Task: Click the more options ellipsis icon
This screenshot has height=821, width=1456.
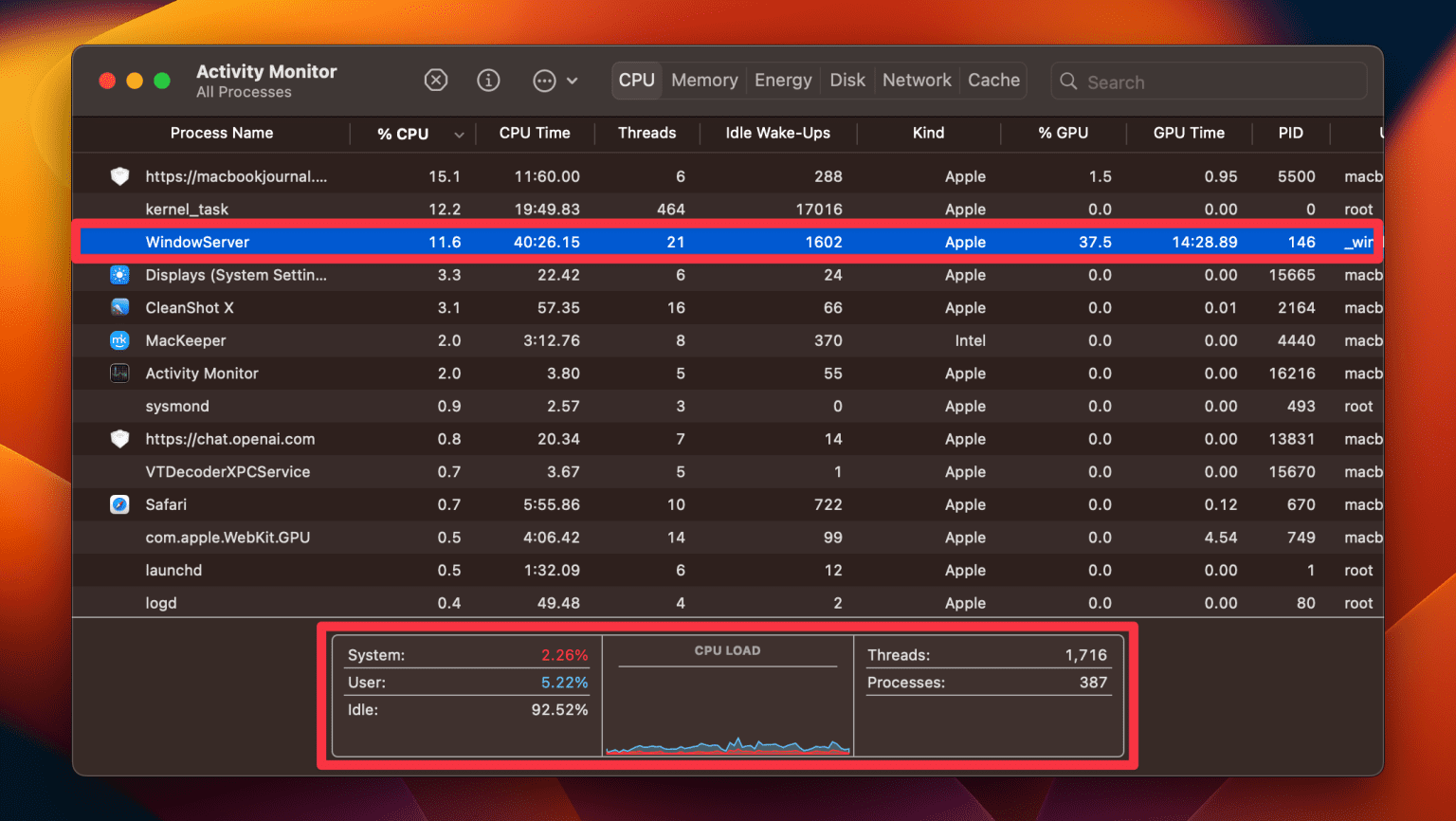Action: (x=543, y=81)
